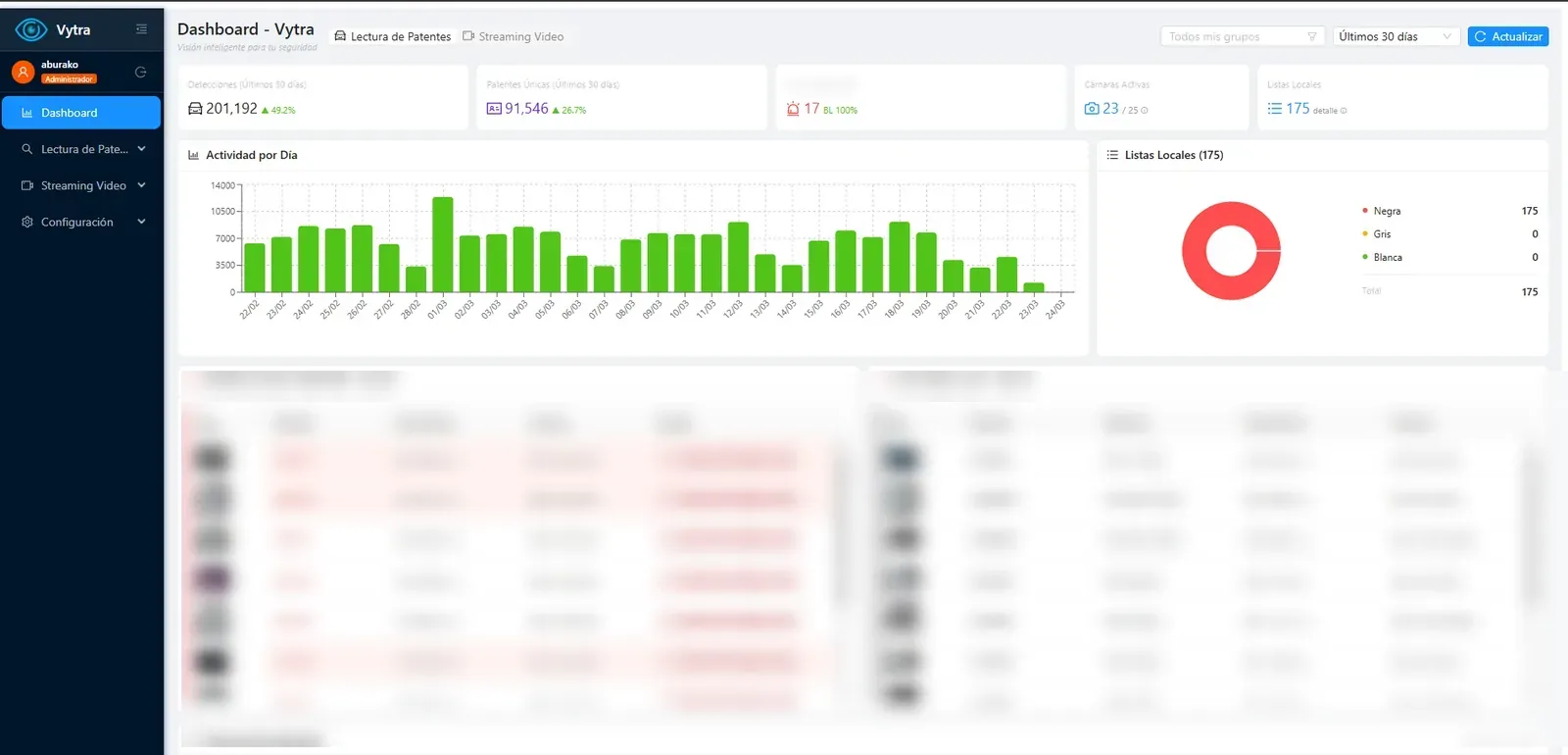Open Dashboard in the sidebar
This screenshot has width=1568, height=755.
click(81, 113)
